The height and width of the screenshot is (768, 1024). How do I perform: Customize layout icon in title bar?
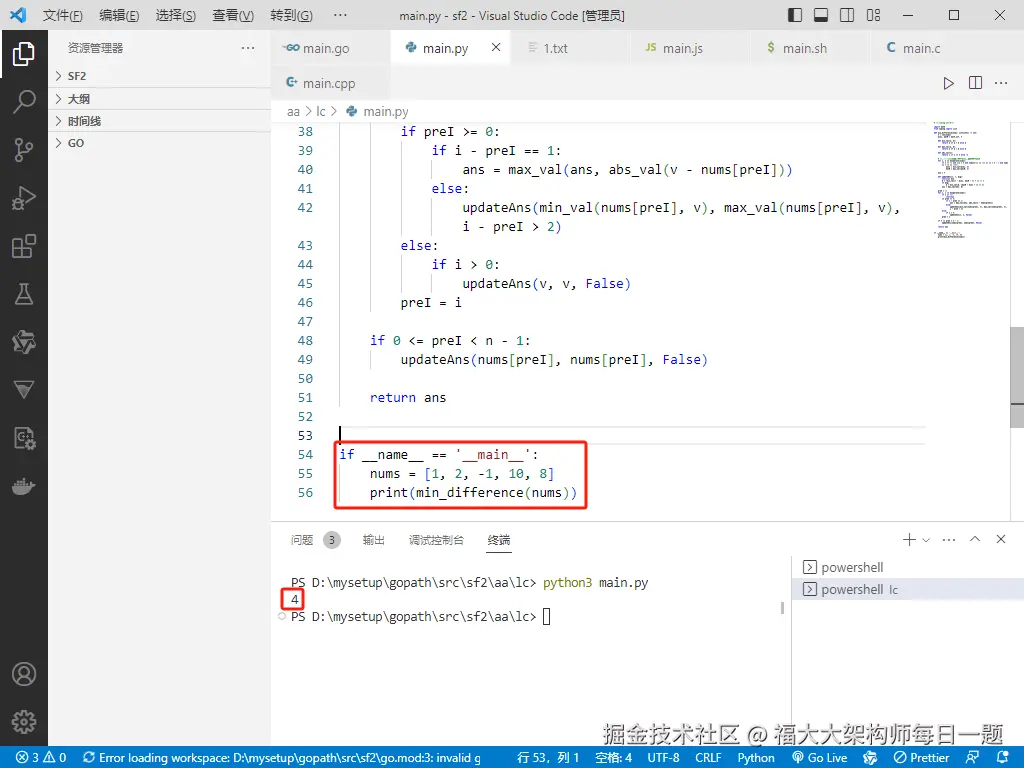click(873, 15)
